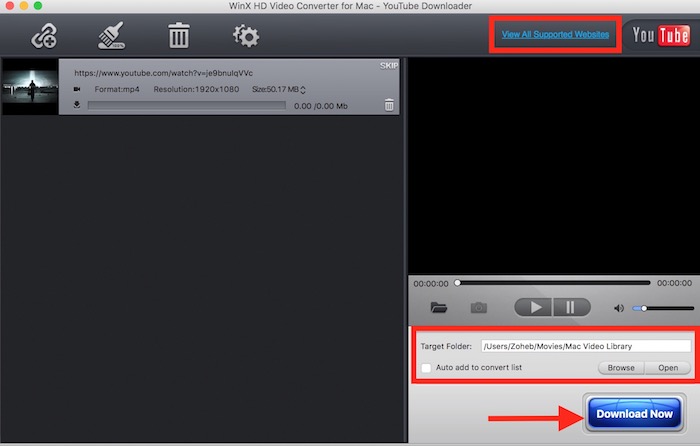Mute audio via the speaker icon
The width and height of the screenshot is (700, 446).
[x=619, y=308]
